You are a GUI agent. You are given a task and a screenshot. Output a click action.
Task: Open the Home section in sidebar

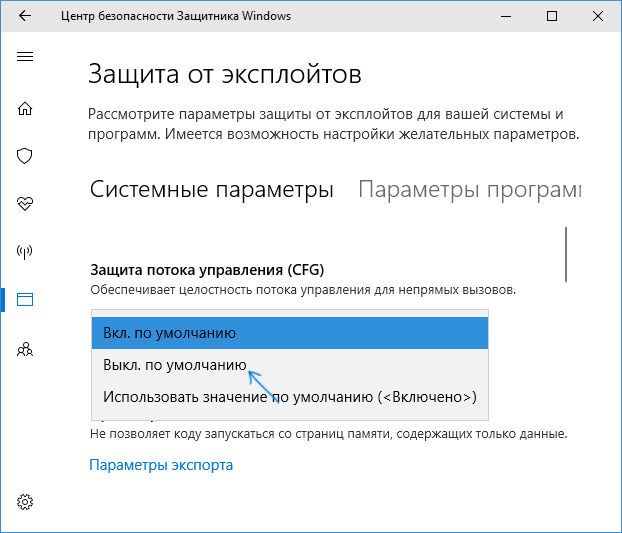(x=25, y=108)
